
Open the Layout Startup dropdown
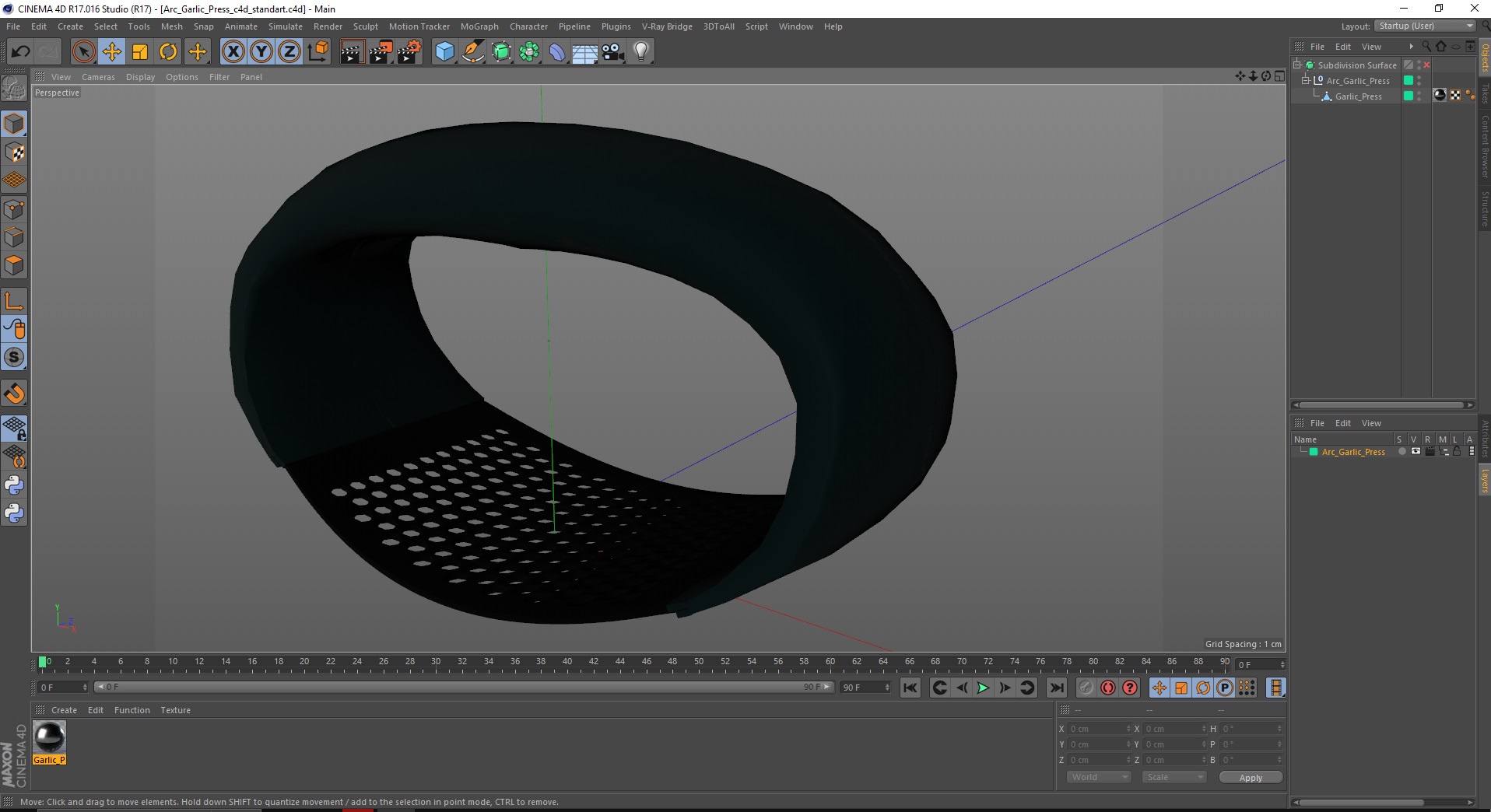coord(1425,26)
